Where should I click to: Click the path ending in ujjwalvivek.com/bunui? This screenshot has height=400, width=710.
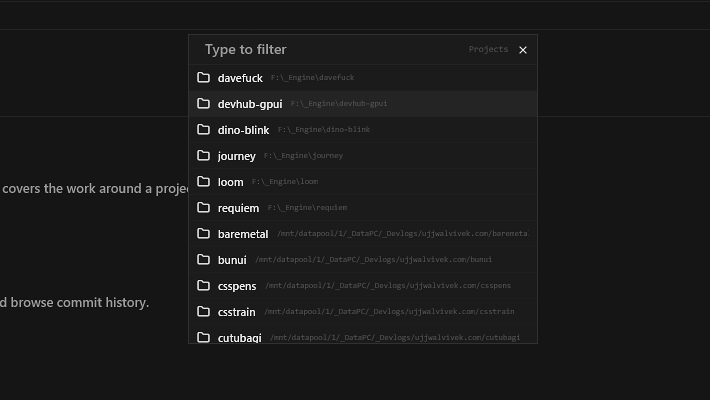pyautogui.click(x=374, y=259)
